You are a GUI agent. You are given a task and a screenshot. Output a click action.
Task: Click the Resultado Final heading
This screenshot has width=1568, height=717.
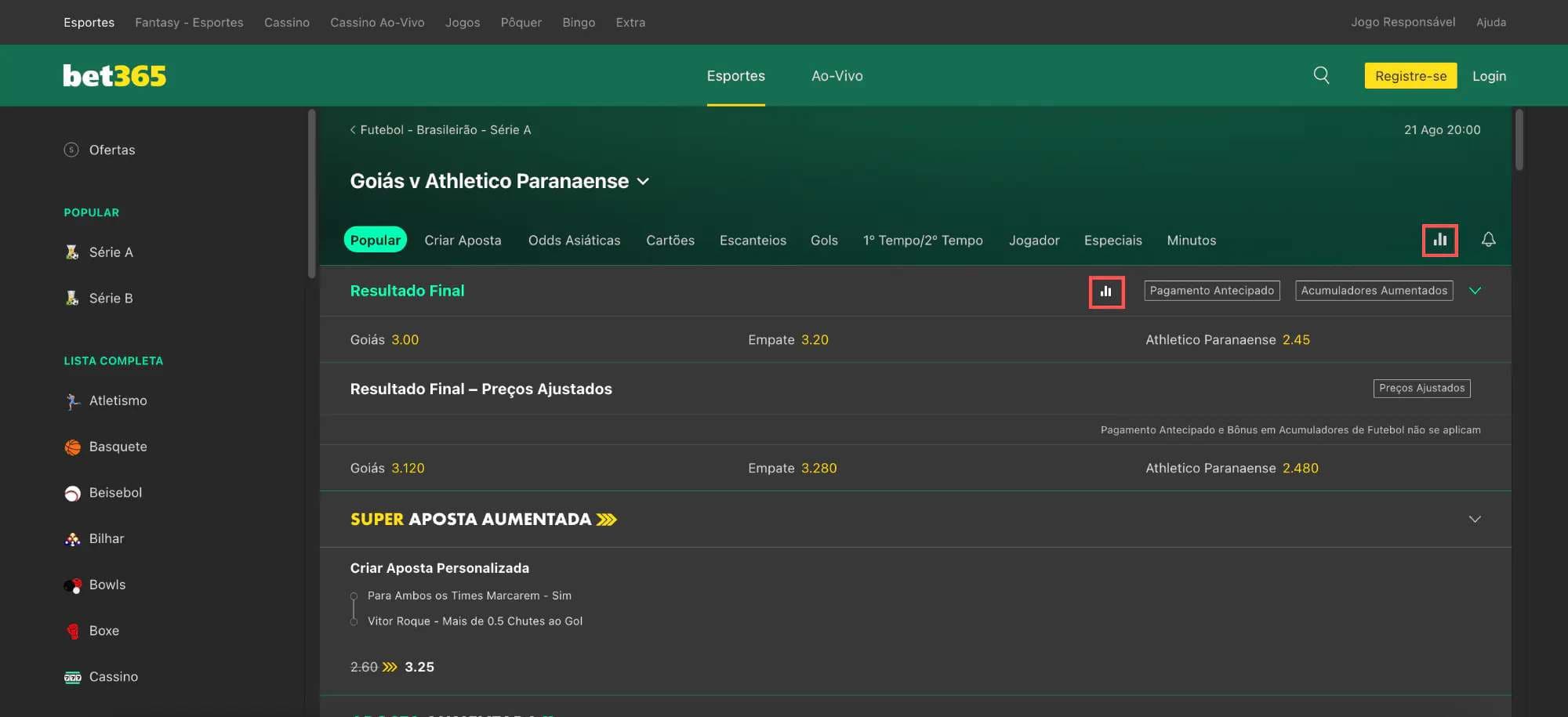pos(407,291)
